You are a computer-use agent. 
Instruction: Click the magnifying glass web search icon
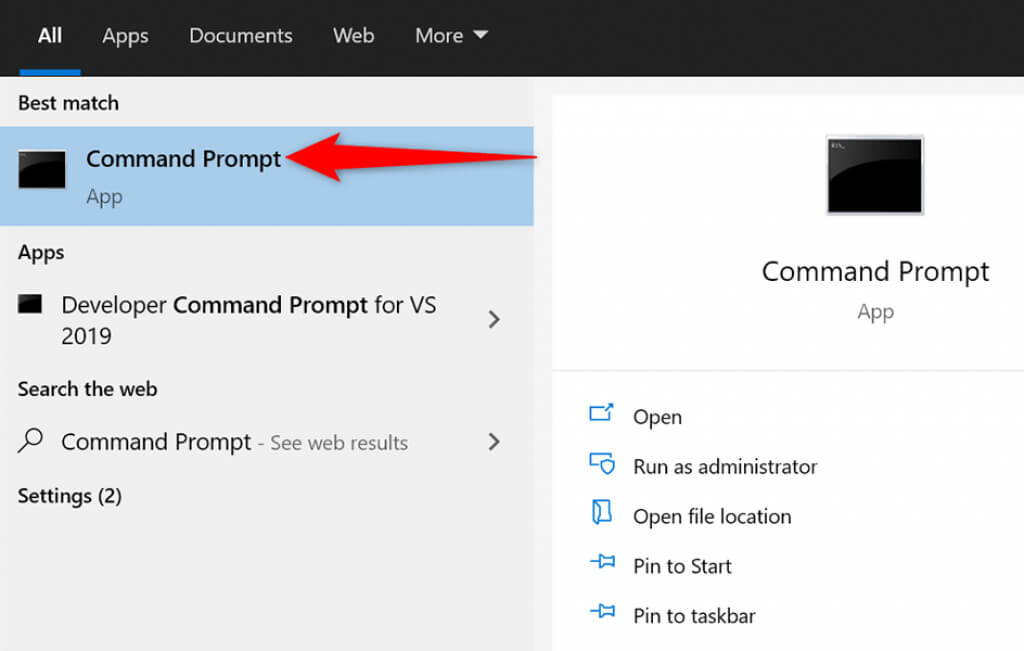coord(31,441)
